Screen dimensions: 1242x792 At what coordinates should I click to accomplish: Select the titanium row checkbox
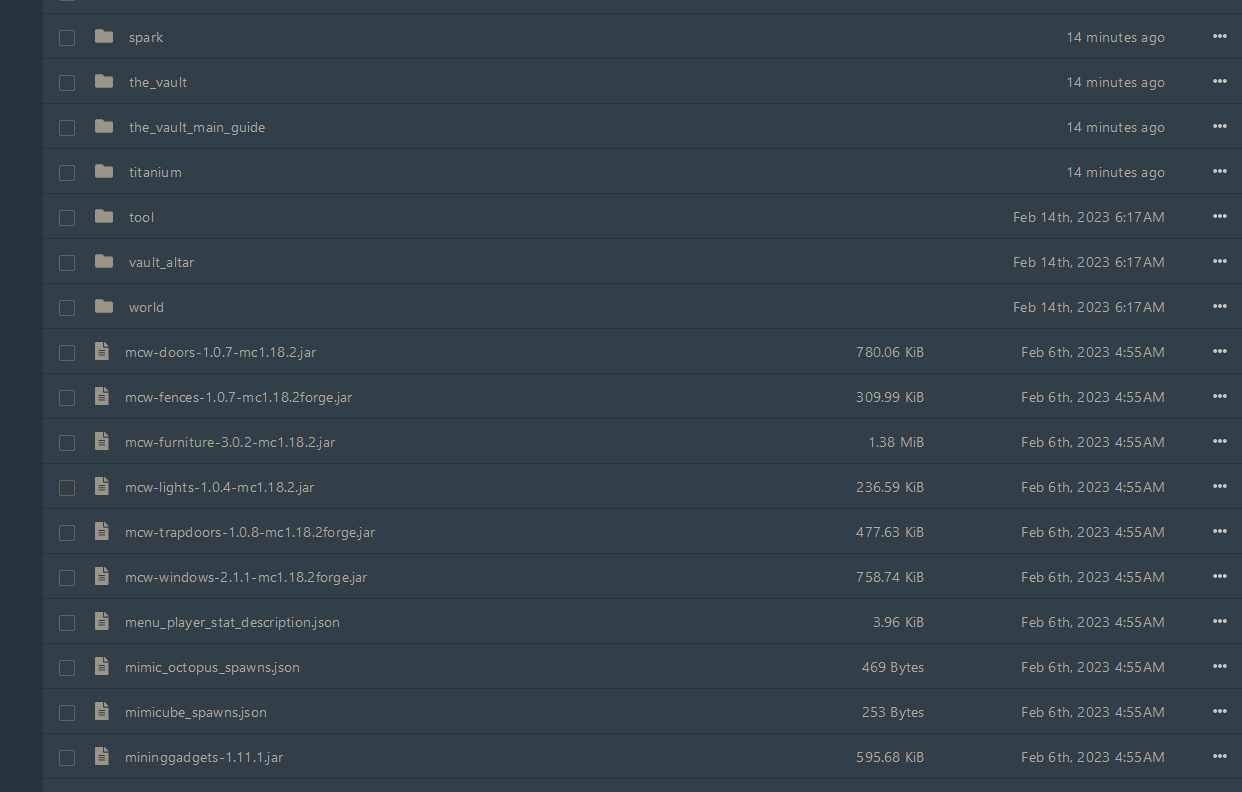point(67,172)
